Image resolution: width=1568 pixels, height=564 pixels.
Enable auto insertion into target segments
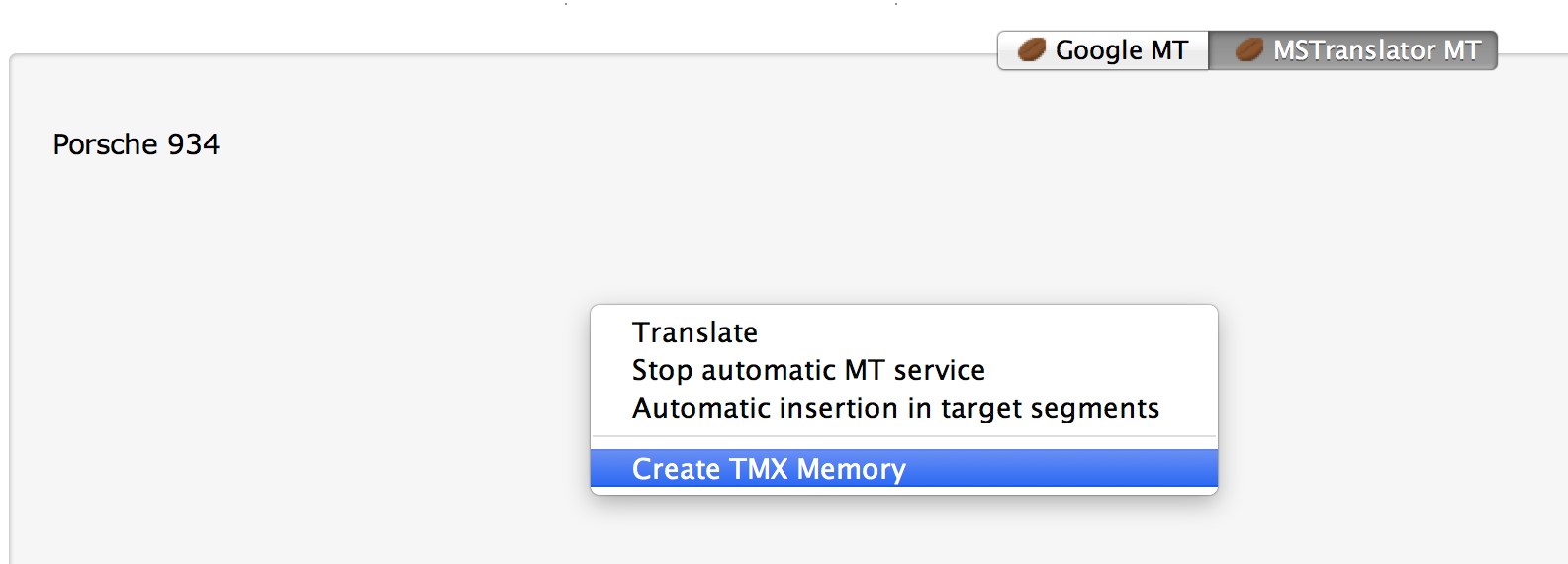[x=895, y=408]
